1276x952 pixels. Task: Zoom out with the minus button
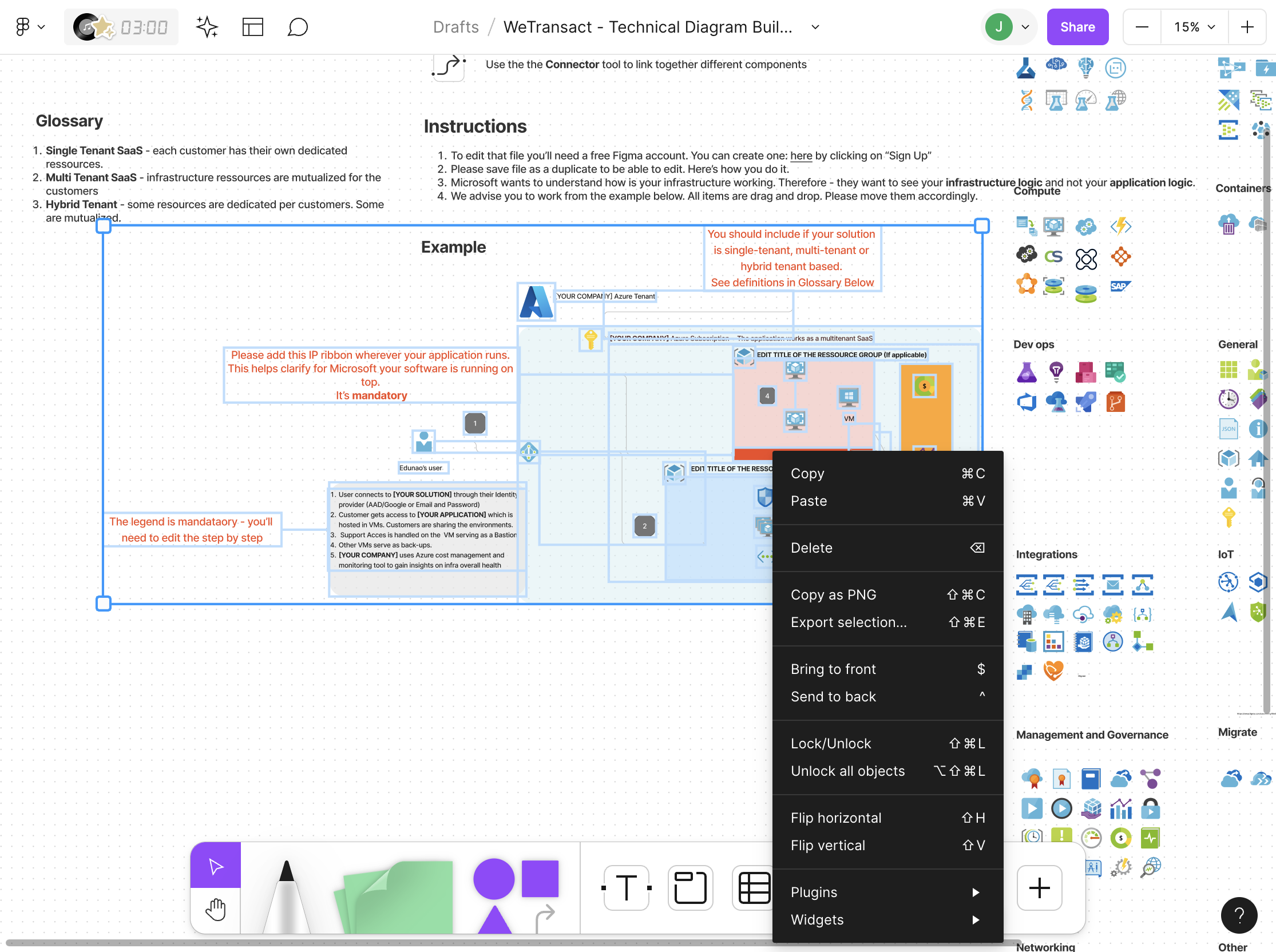tap(1142, 26)
